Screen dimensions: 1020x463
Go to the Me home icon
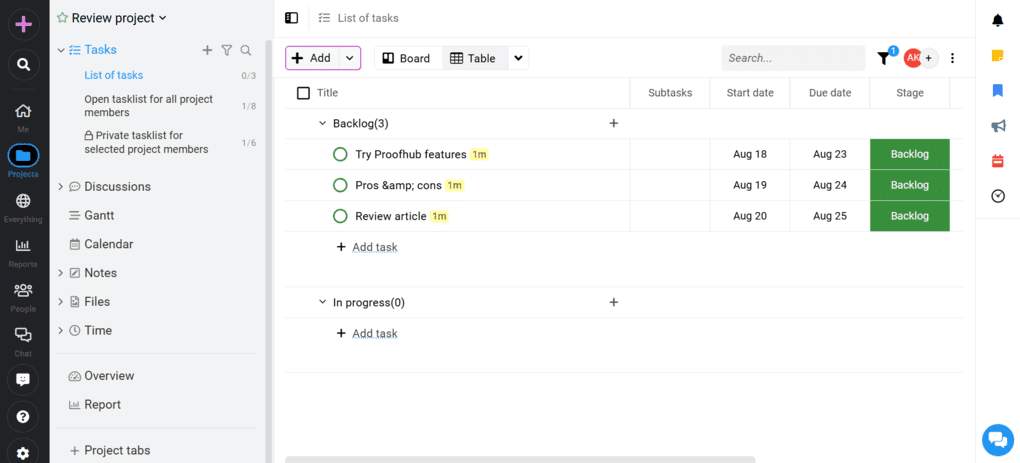[x=23, y=111]
